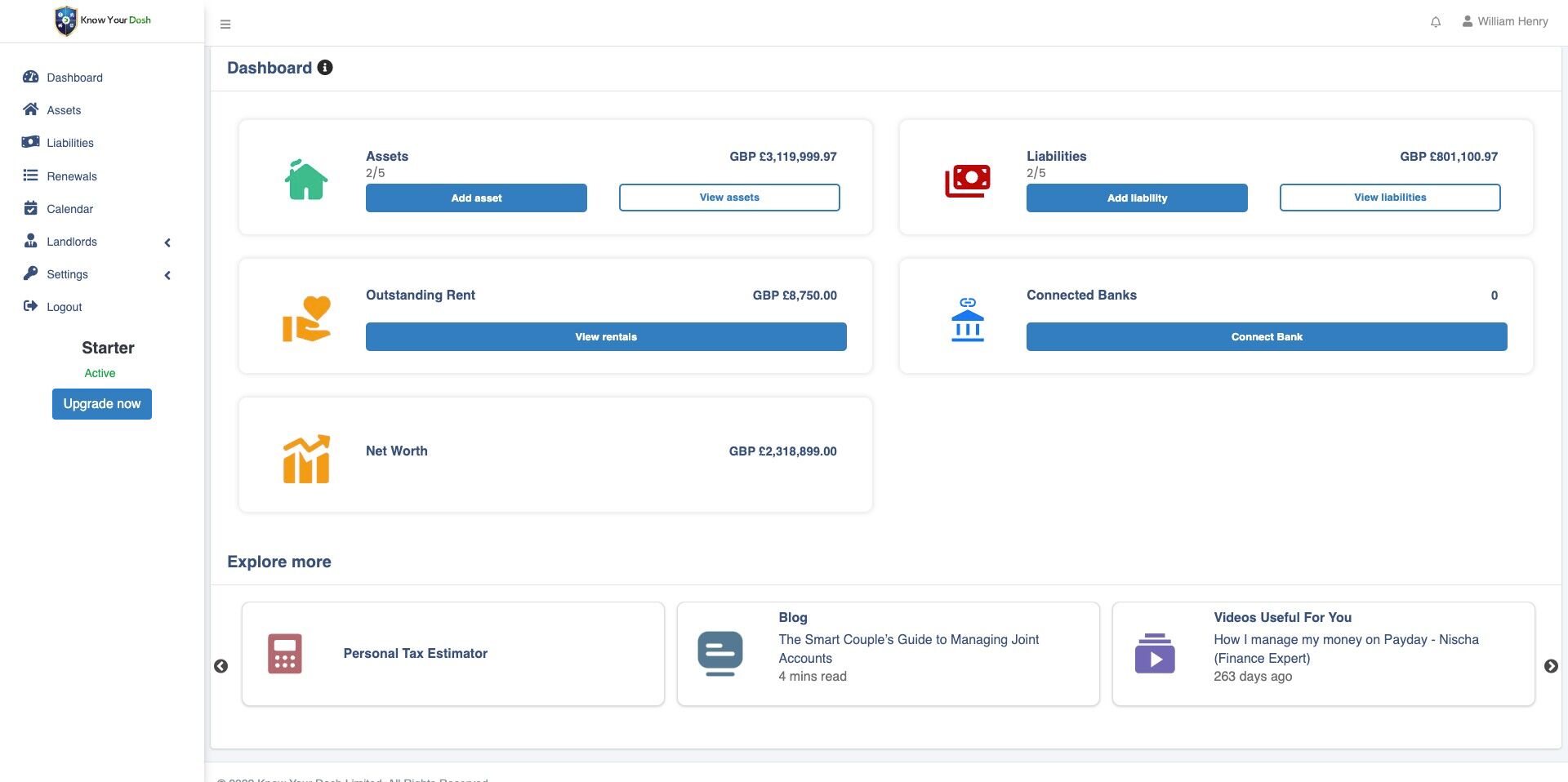
Task: Open Renewals from the sidebar
Action: [72, 176]
